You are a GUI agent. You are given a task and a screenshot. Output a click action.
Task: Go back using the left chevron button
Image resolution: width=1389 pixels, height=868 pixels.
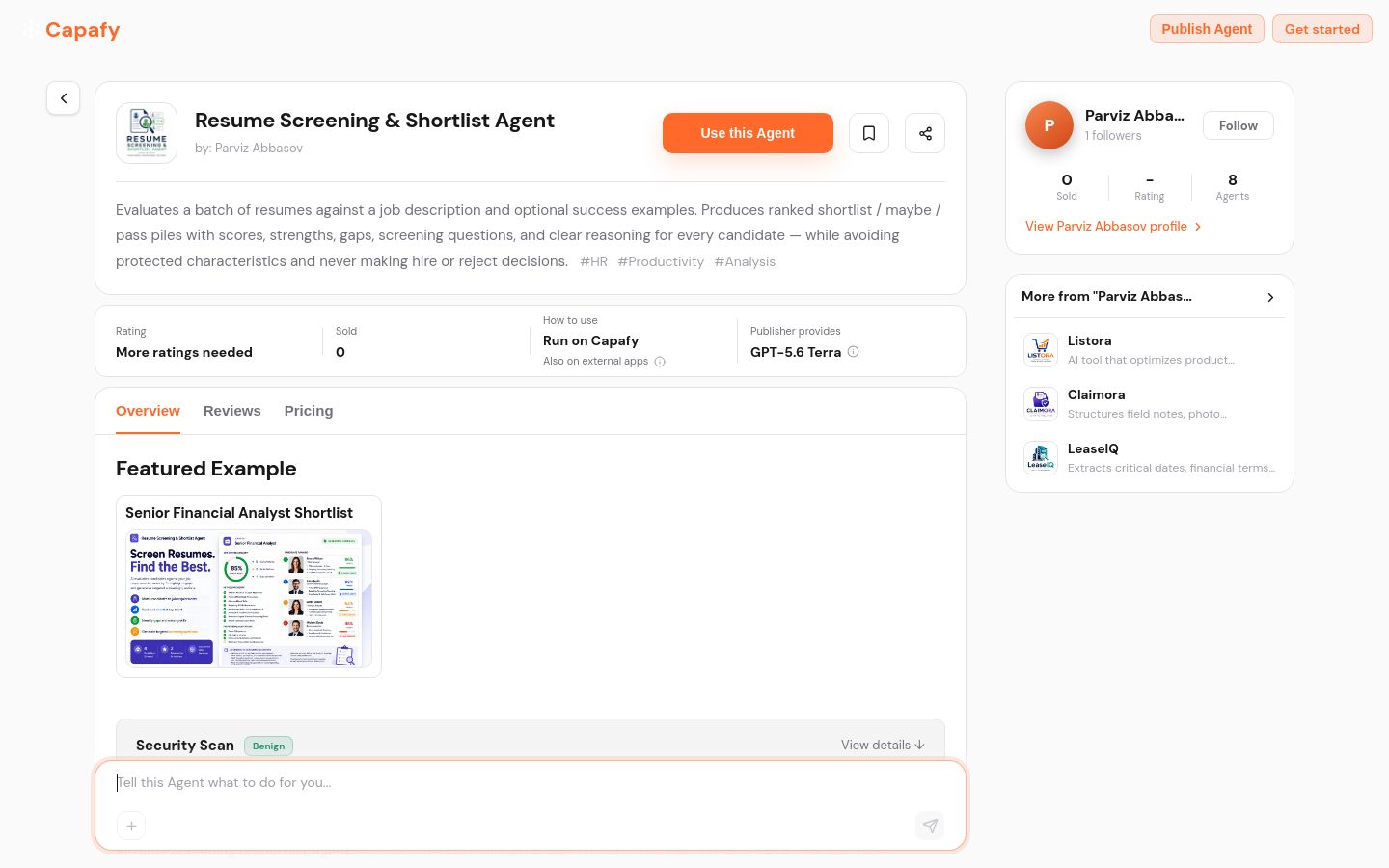pos(64,98)
